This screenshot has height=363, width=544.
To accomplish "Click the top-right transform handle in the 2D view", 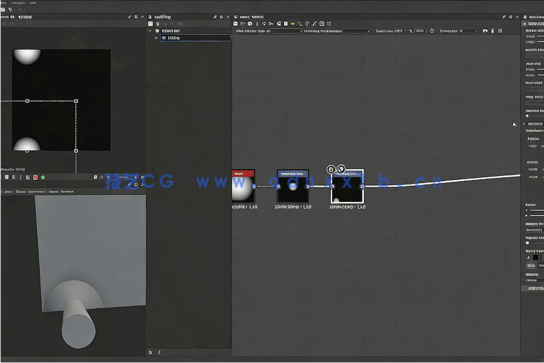I will (76, 101).
